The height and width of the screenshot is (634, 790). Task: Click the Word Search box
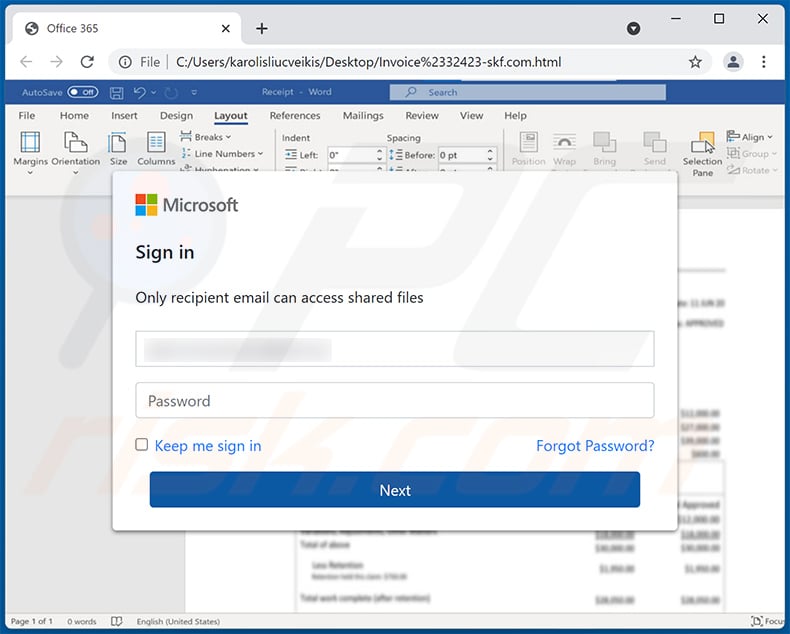coord(528,92)
